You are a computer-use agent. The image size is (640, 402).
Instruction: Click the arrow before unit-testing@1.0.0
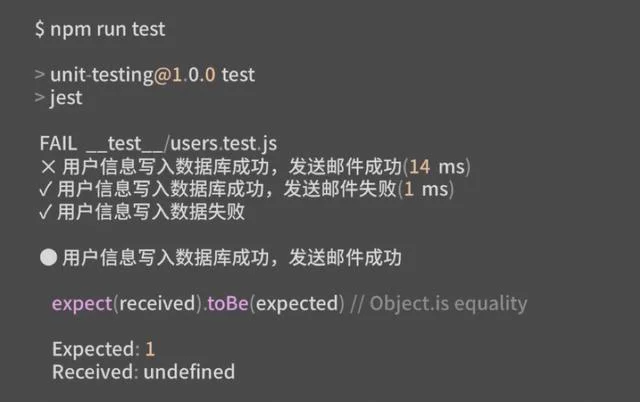pos(40,74)
